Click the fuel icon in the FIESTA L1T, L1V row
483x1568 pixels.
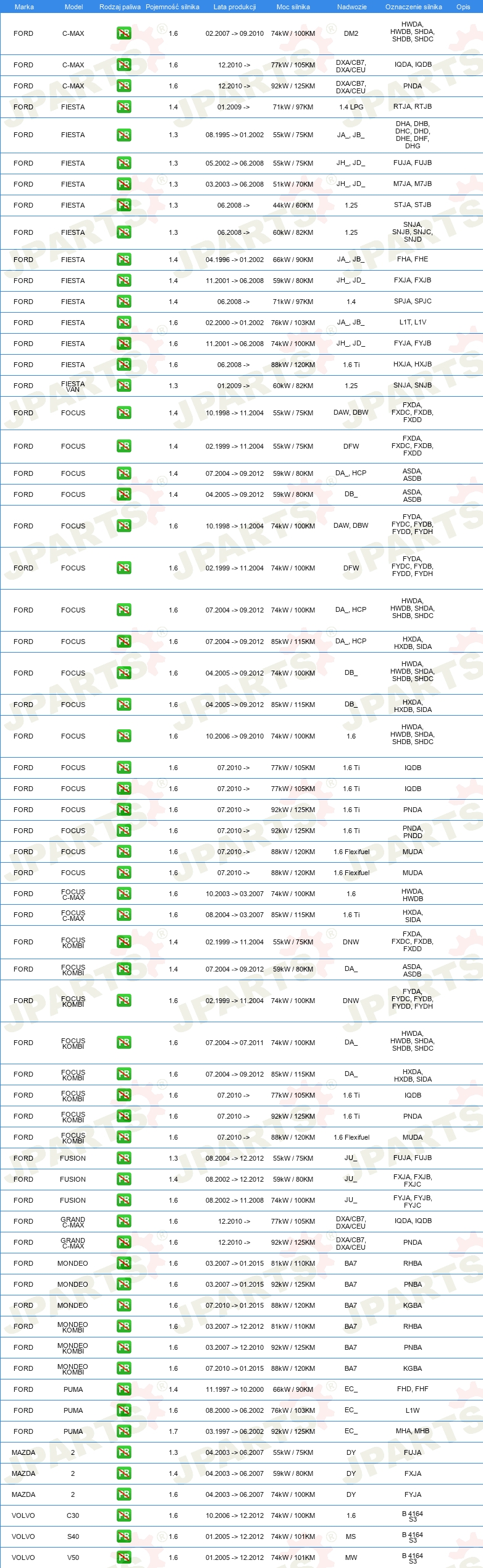[x=124, y=323]
